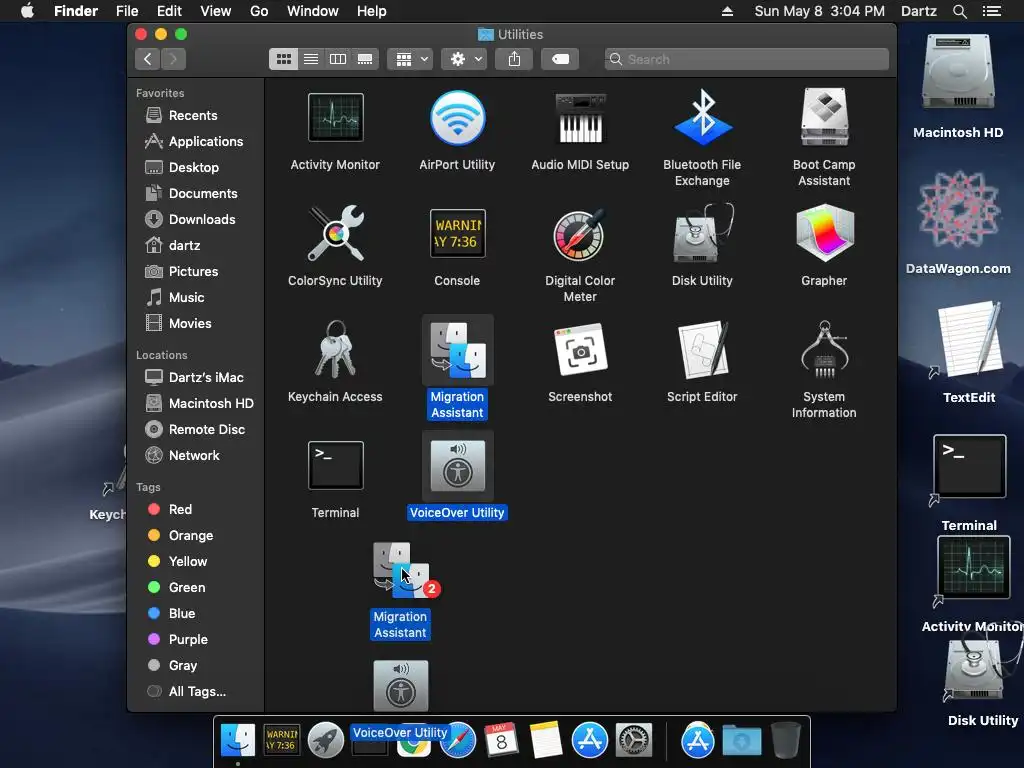Open the View menu
Screen dimensions: 1024x768
point(216,11)
